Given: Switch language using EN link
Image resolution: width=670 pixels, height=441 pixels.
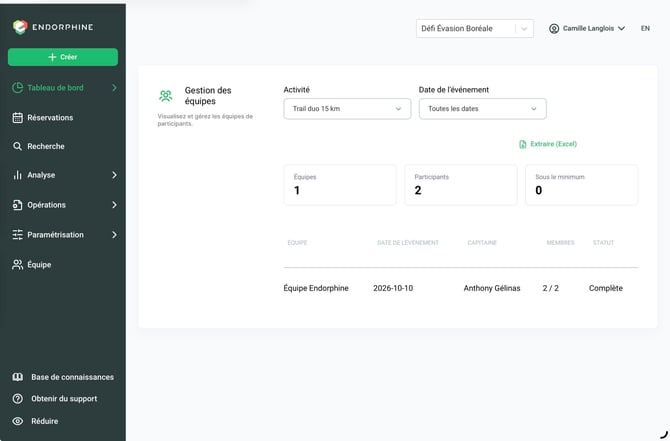Looking at the screenshot, I should click(645, 28).
